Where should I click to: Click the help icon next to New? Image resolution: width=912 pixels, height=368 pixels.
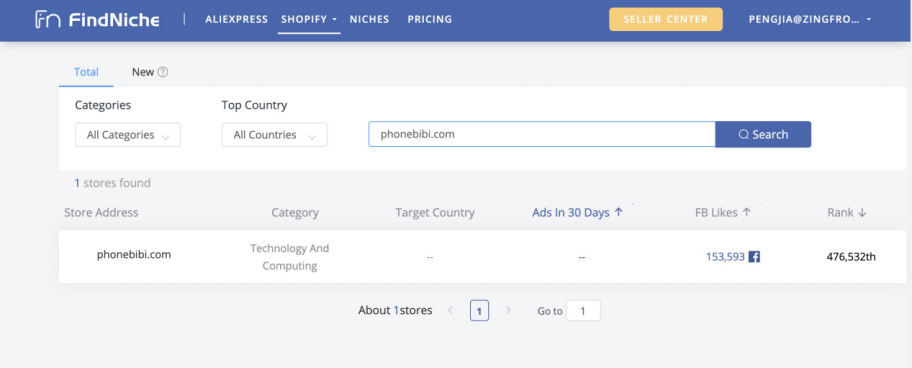tap(163, 72)
